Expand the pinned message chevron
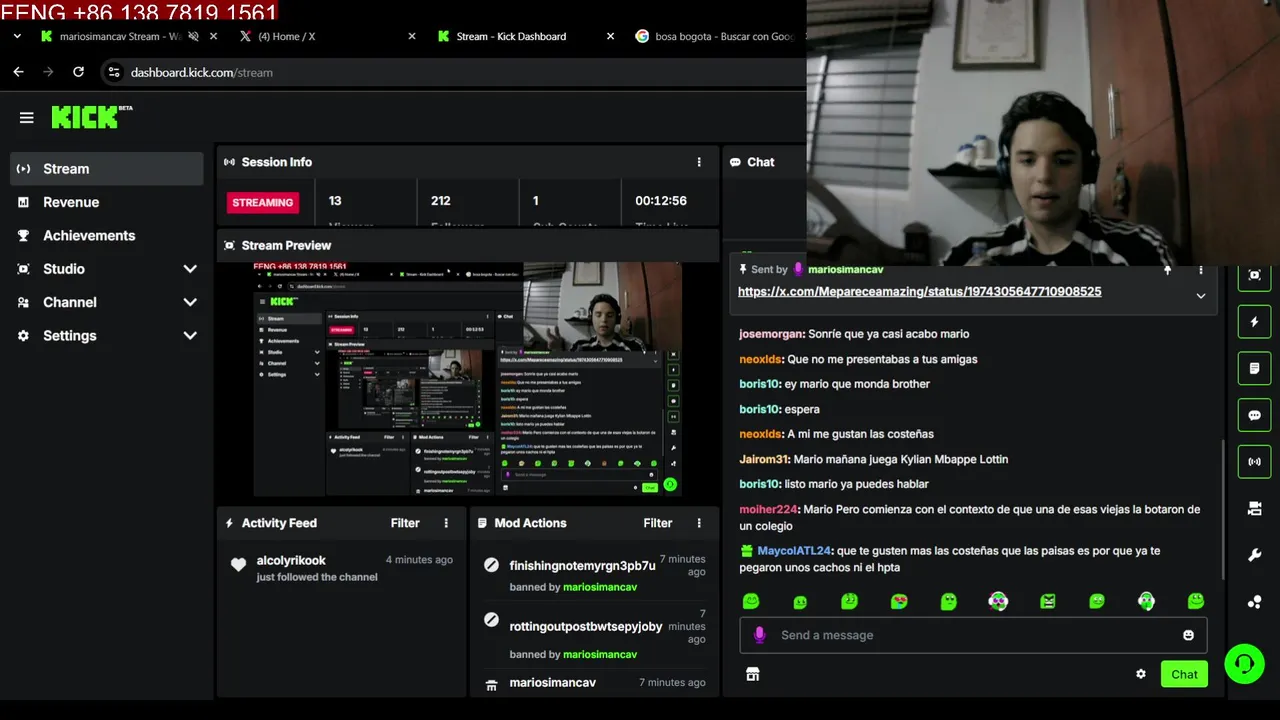The image size is (1280, 720). coord(1201,296)
